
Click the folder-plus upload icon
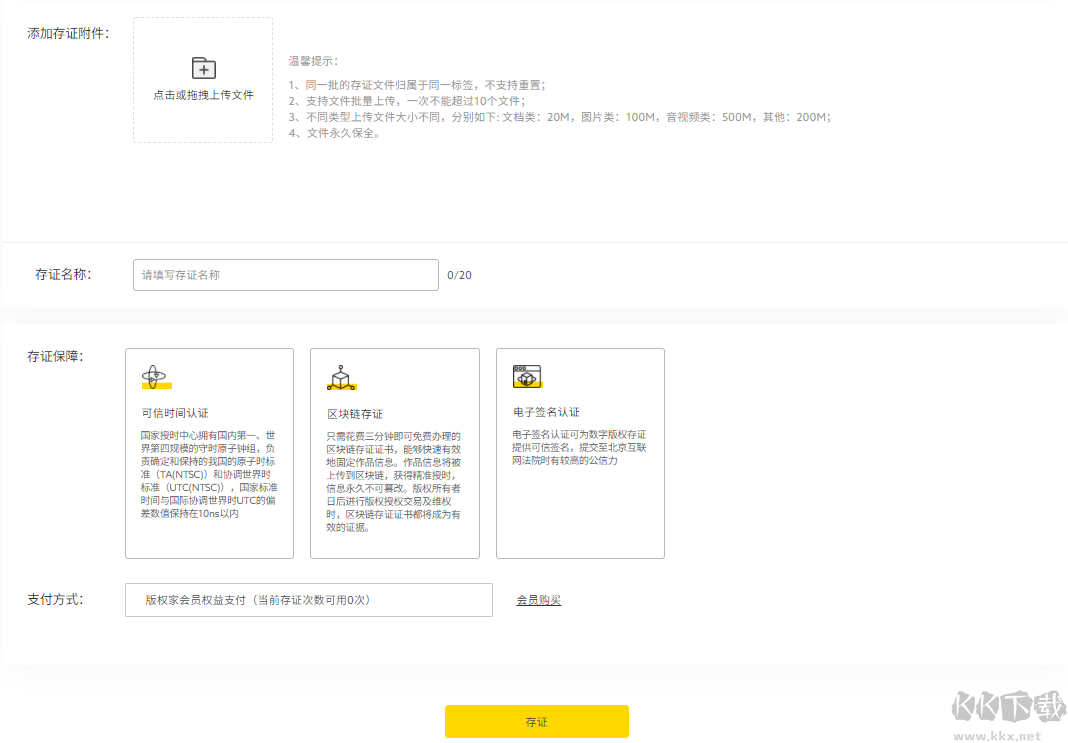point(203,68)
